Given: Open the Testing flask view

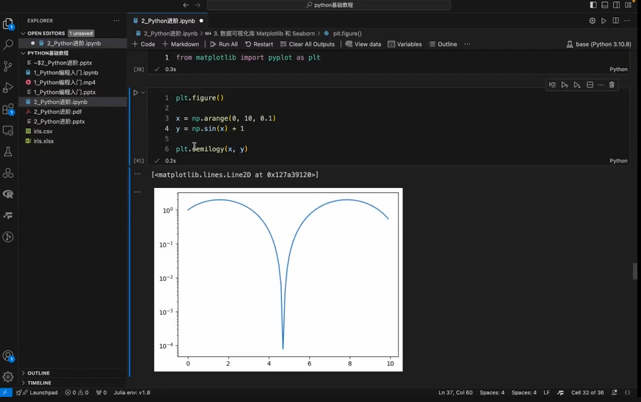Looking at the screenshot, I should pyautogui.click(x=8, y=152).
